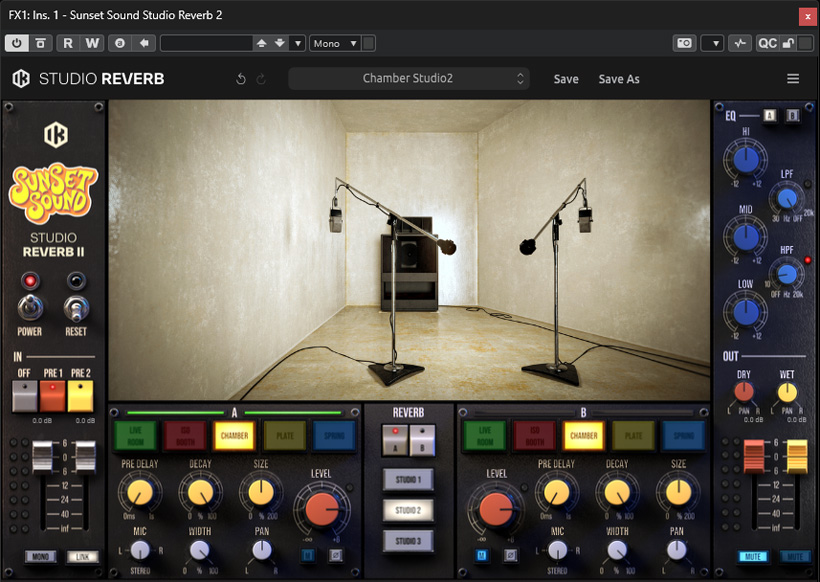Image resolution: width=820 pixels, height=582 pixels.
Task: Click the bypass effect icon in toolbar
Action: (x=40, y=43)
